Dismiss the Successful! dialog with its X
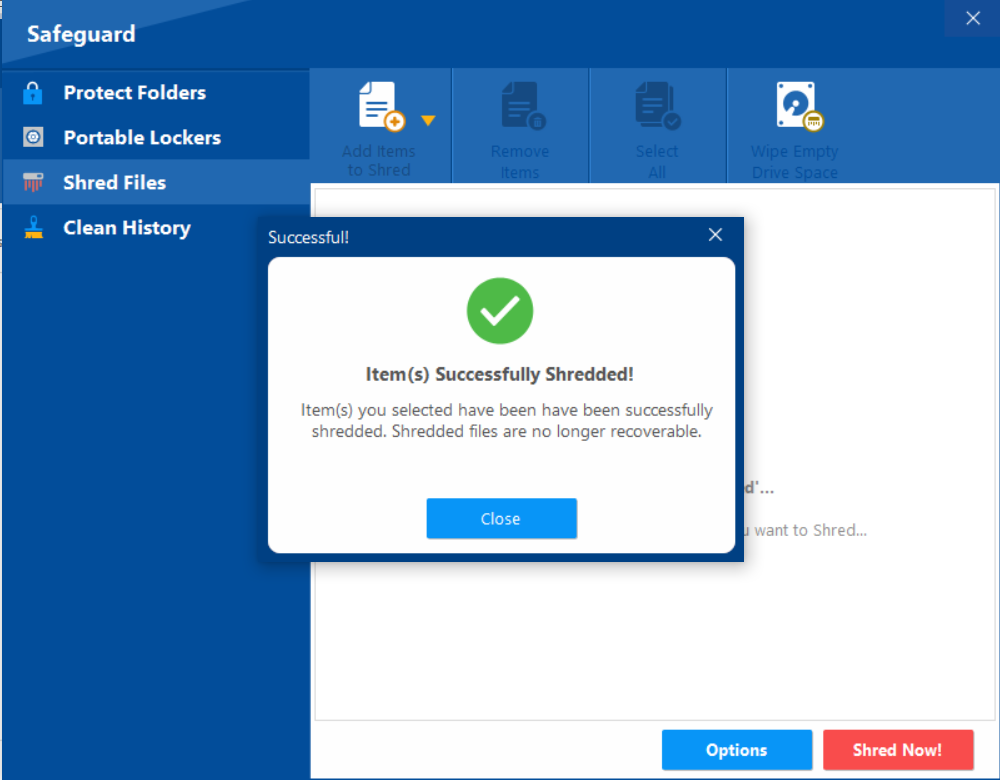The image size is (1000, 780). pyautogui.click(x=715, y=235)
